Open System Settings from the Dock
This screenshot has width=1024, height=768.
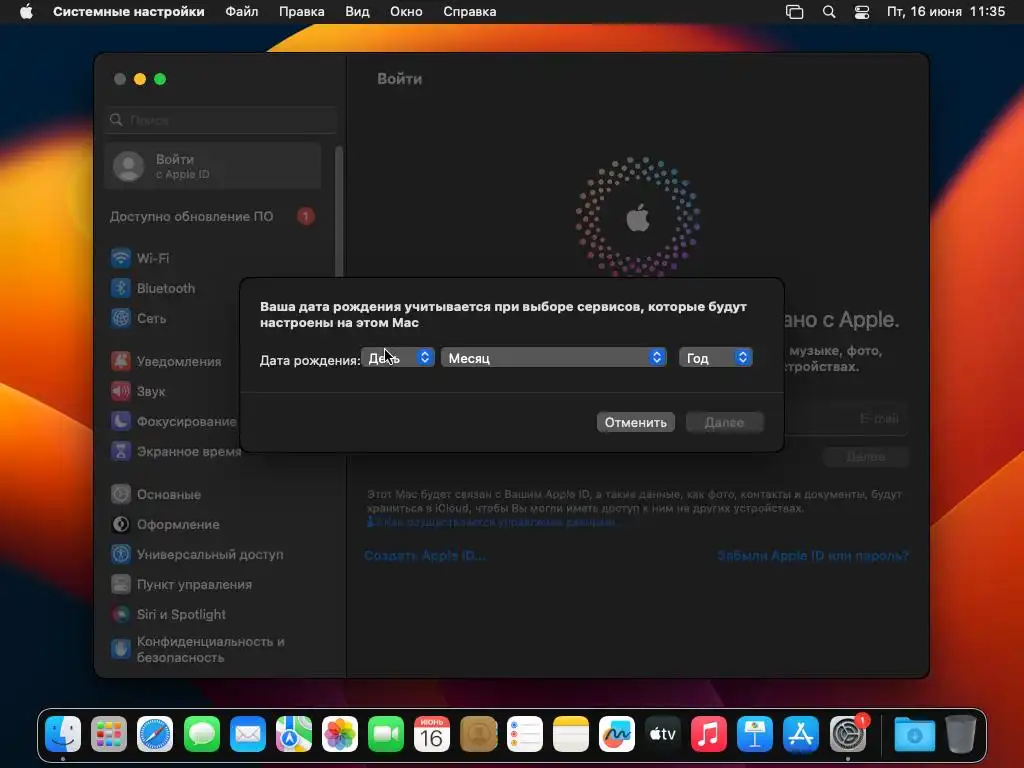click(x=848, y=734)
